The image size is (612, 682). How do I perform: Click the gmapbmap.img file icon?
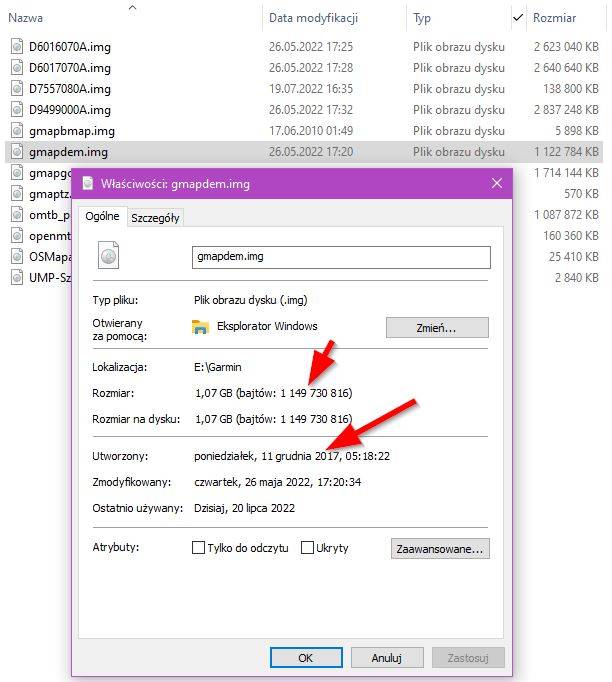(x=17, y=130)
